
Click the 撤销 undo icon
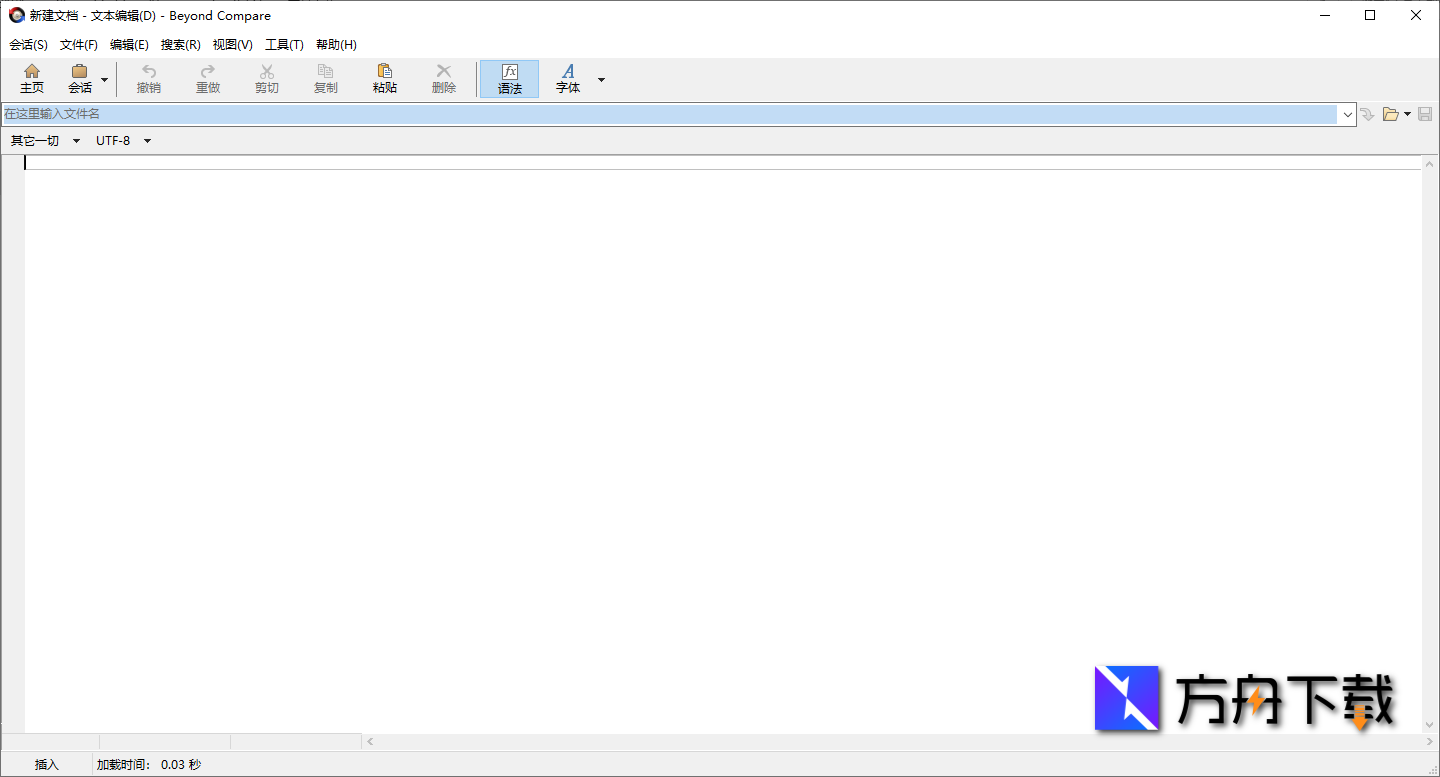pos(149,72)
